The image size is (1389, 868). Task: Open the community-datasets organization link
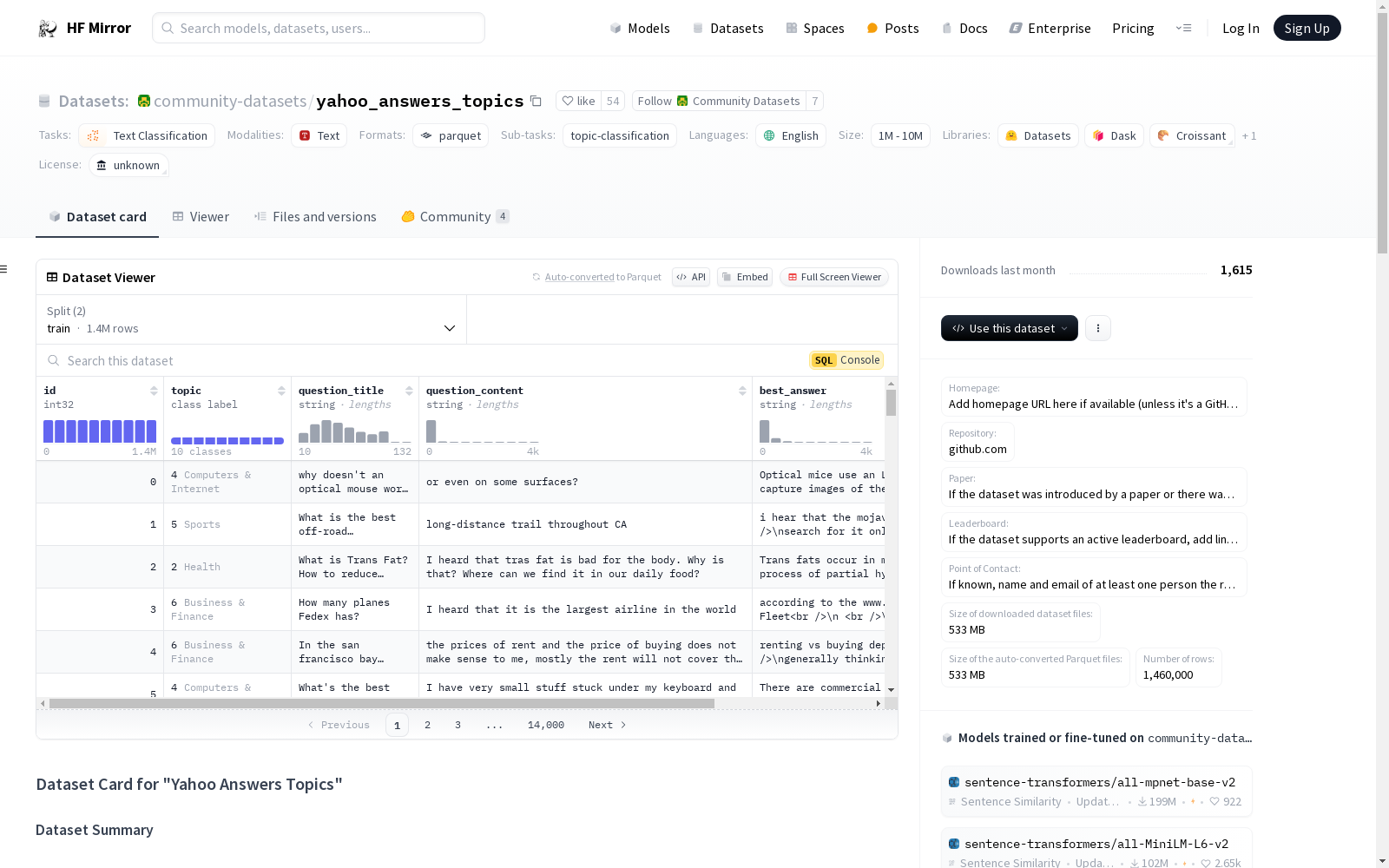click(x=230, y=101)
